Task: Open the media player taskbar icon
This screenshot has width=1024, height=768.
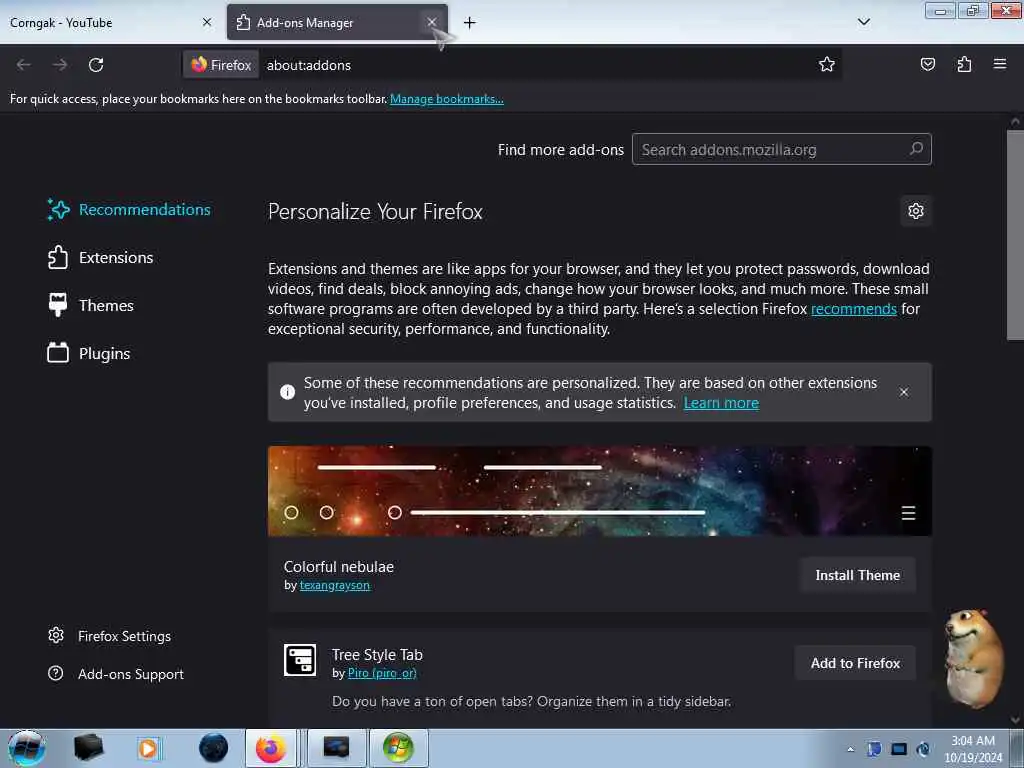Action: 148,748
